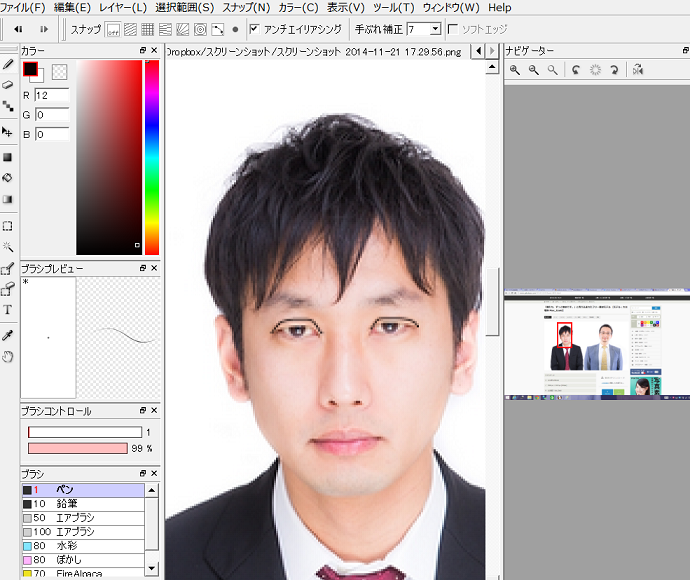Close the カラー panel

154,50
